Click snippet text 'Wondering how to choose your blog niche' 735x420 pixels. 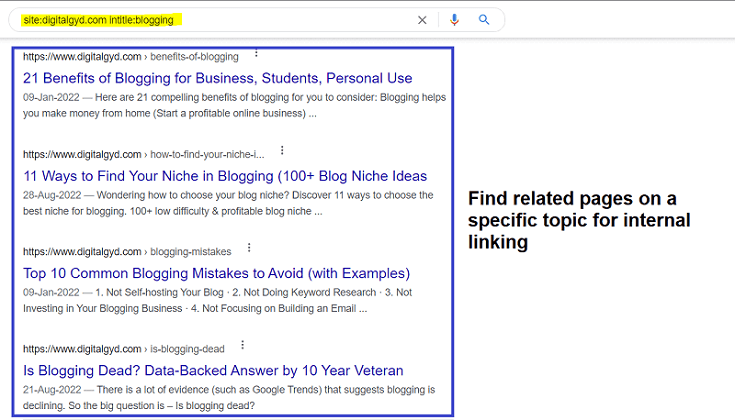point(194,195)
